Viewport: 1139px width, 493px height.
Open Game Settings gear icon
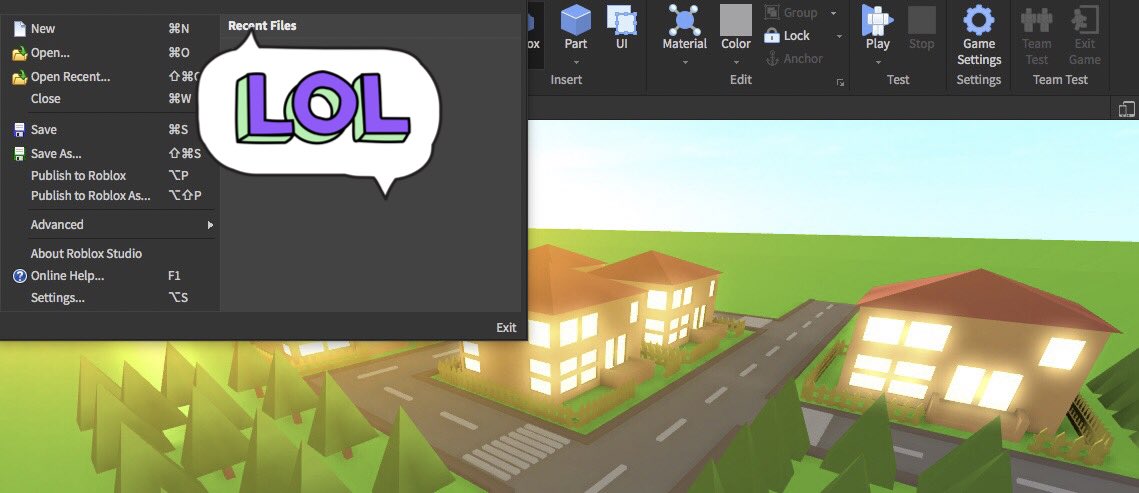[978, 20]
